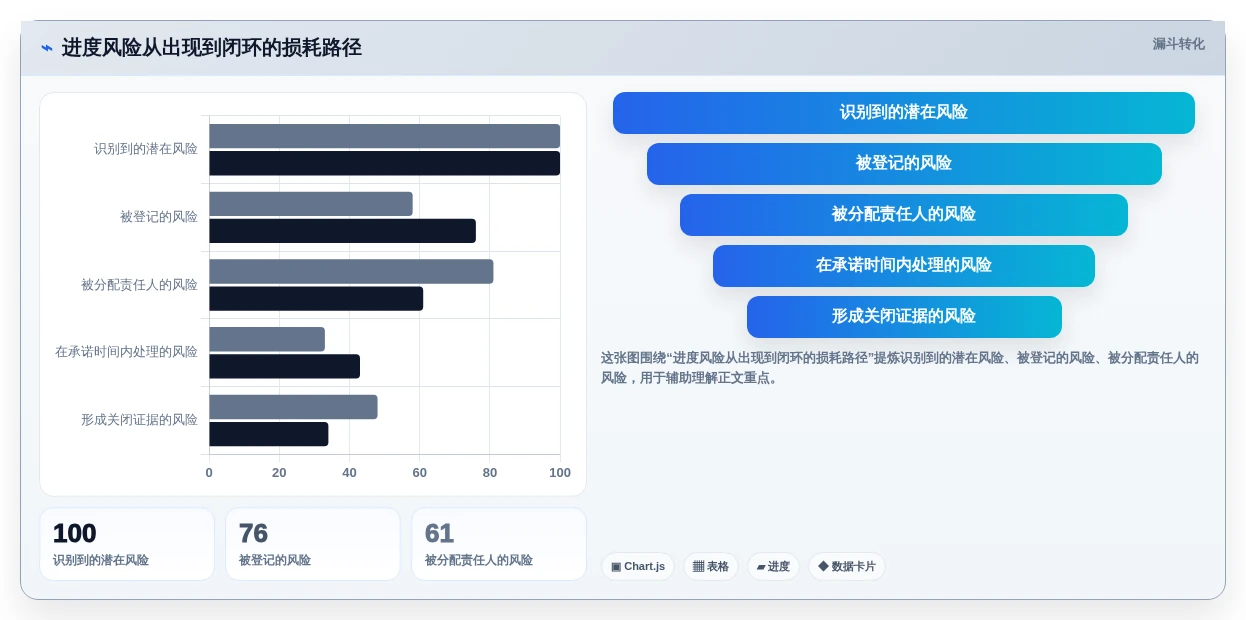Click the dark bar for 被登记的风险
Image resolution: width=1246 pixels, height=620 pixels.
(342, 231)
